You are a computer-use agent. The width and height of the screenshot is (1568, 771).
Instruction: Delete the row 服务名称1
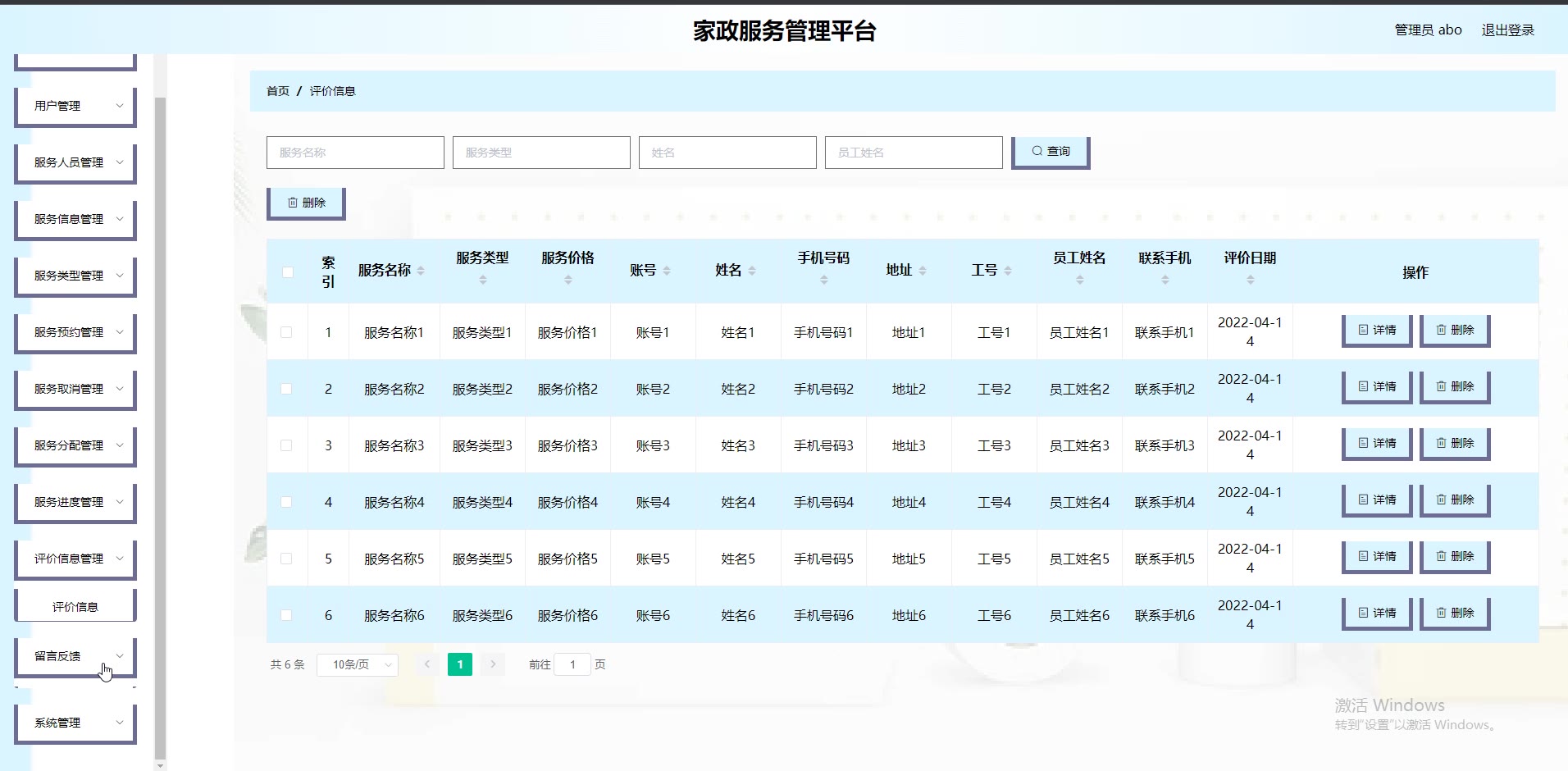(x=1455, y=331)
